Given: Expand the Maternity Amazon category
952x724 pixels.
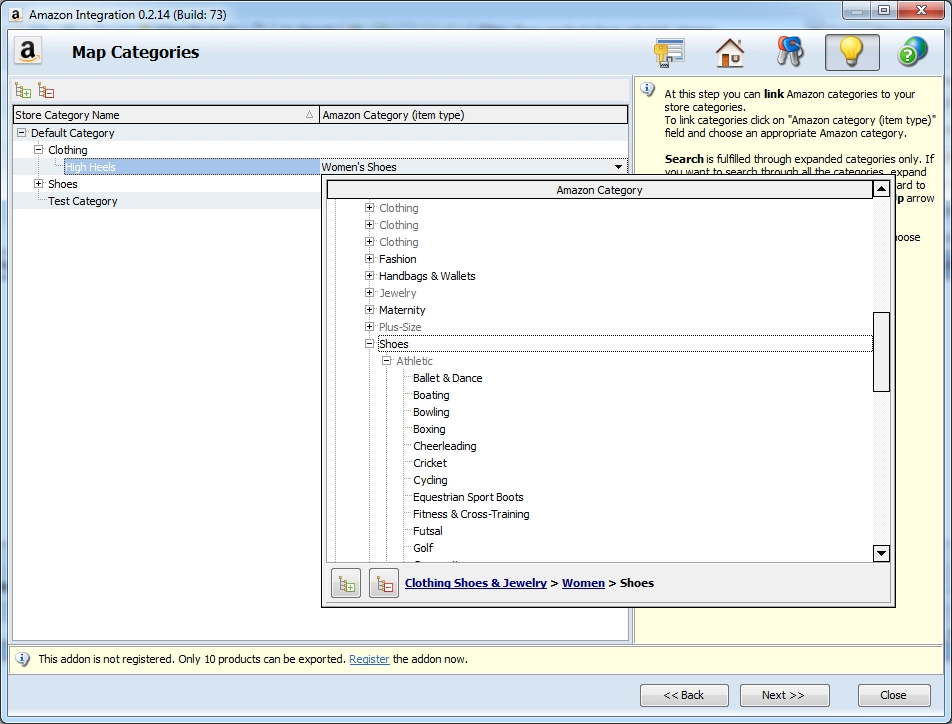Looking at the screenshot, I should (x=369, y=310).
